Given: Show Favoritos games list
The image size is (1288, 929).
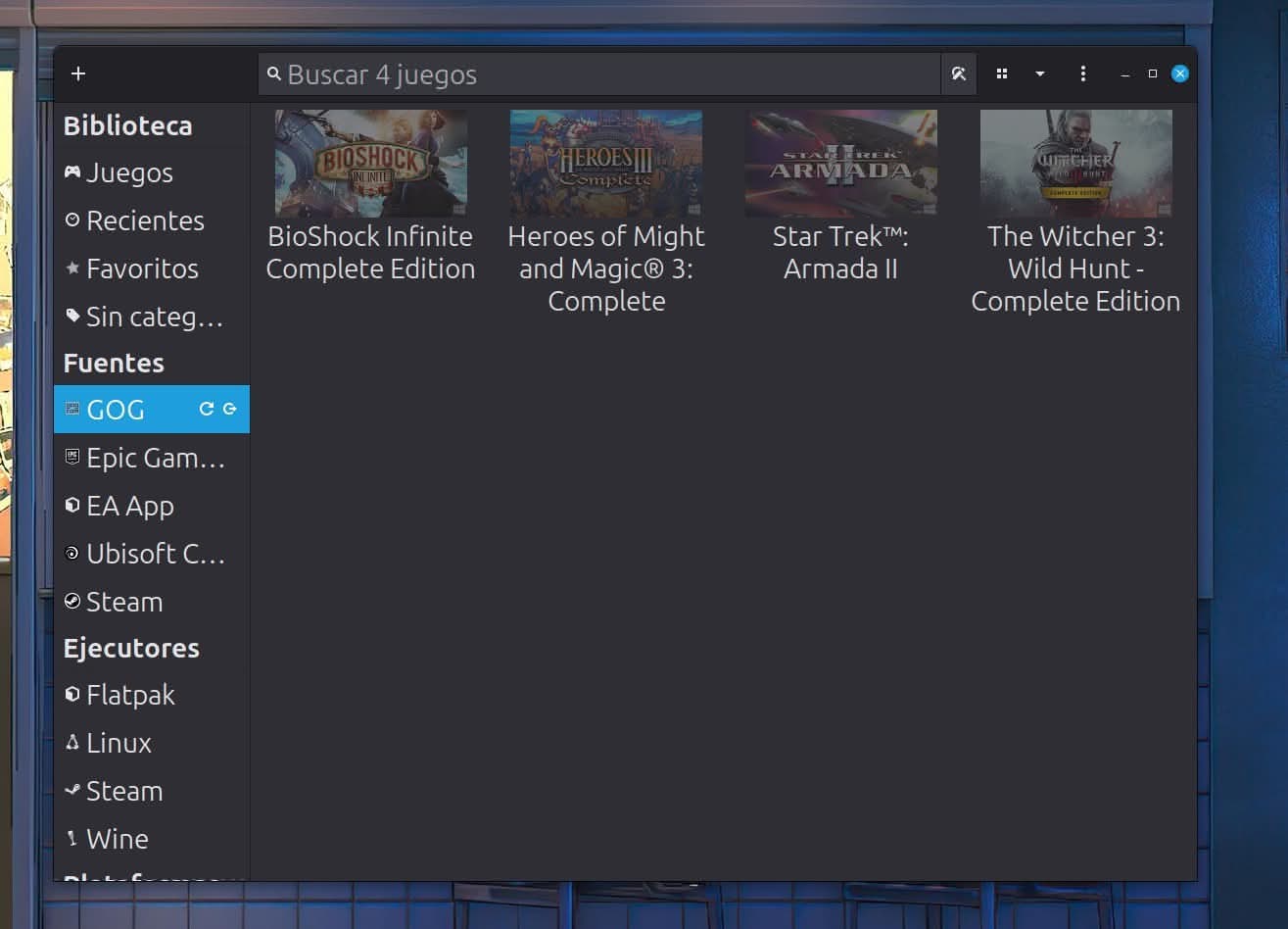Looking at the screenshot, I should 143,269.
